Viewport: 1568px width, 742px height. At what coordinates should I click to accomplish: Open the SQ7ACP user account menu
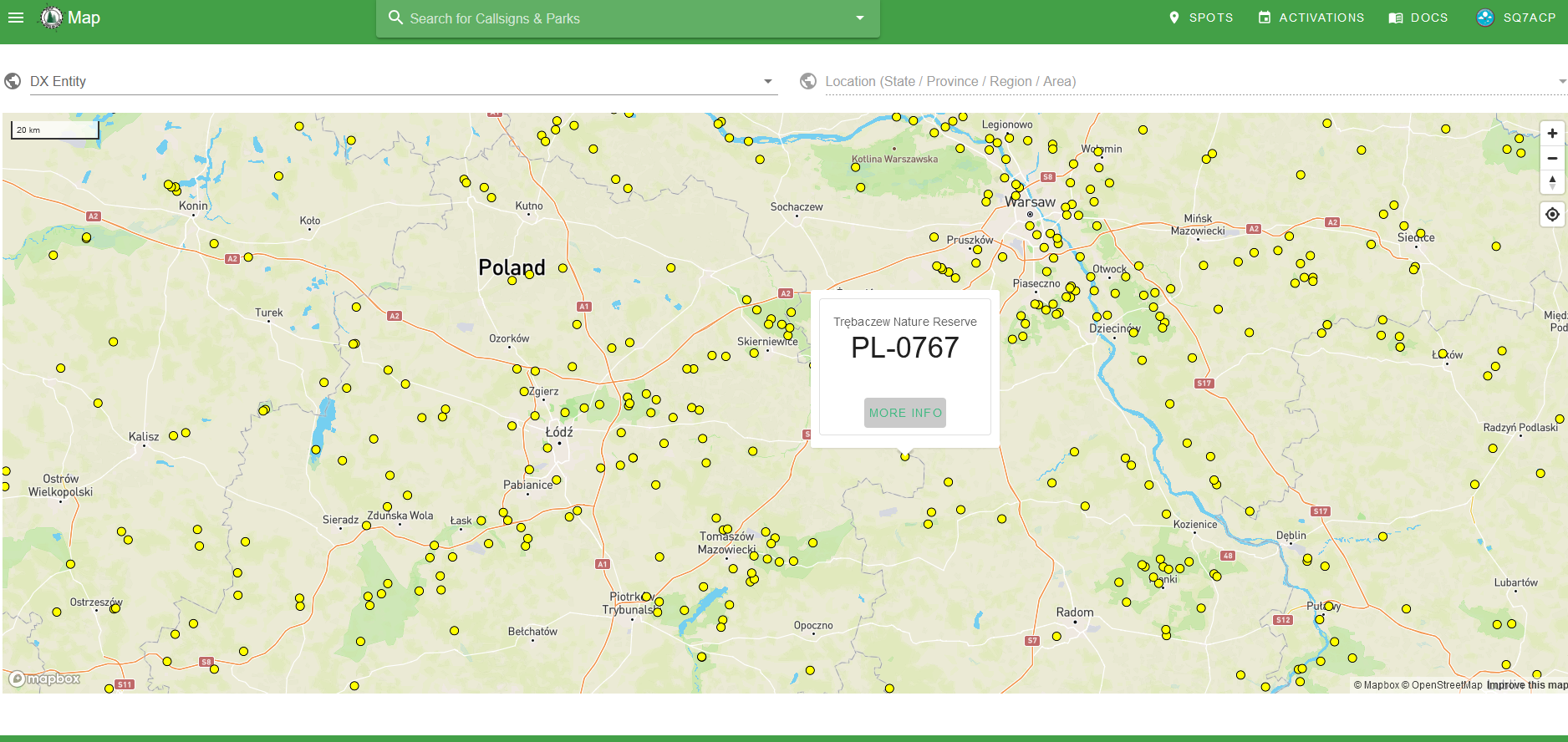1516,18
